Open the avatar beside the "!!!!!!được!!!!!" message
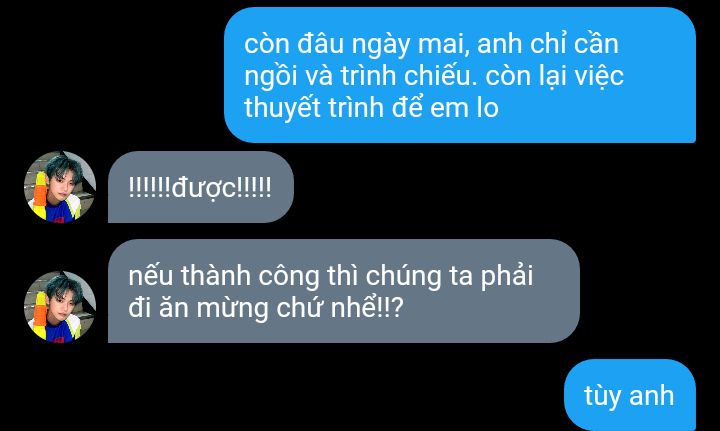The height and width of the screenshot is (431, 720). pos(60,187)
